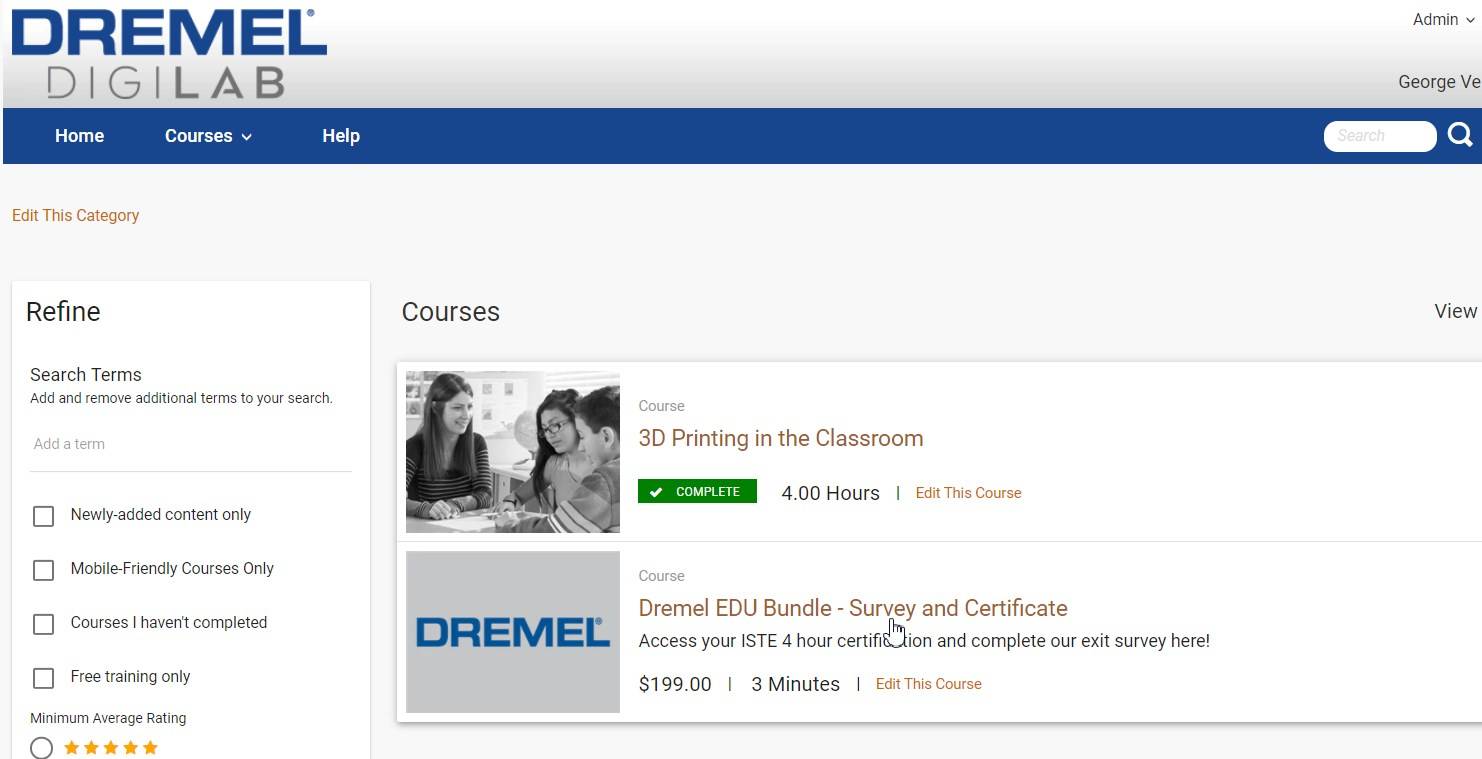Click the Edit This Category link

pyautogui.click(x=75, y=215)
